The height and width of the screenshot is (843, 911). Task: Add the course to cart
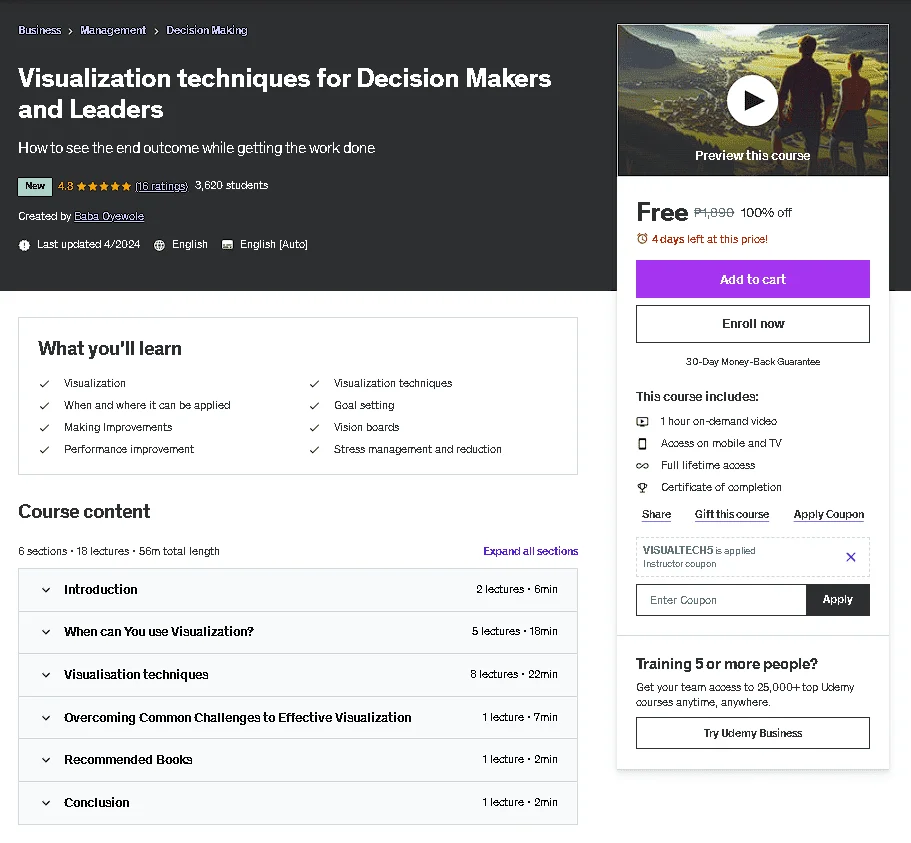(752, 279)
